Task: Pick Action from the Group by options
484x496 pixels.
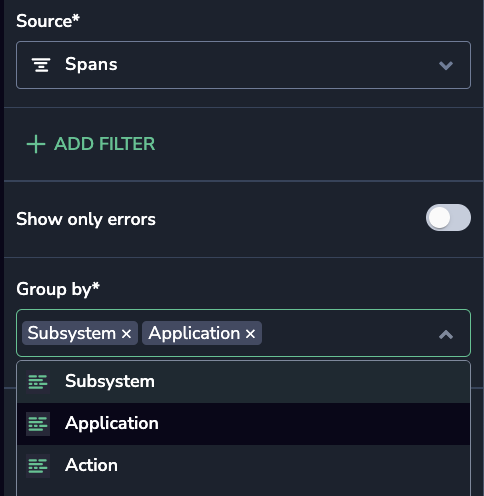Action: (243, 466)
